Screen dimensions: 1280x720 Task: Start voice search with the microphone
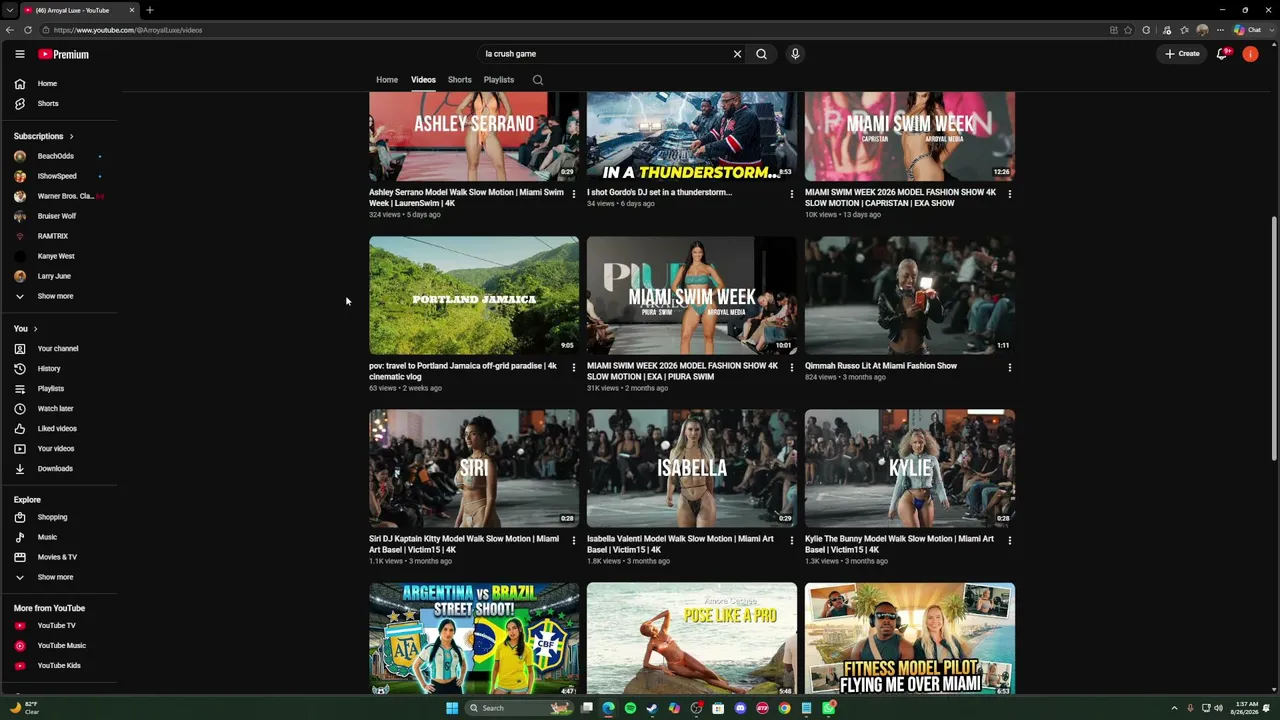click(x=795, y=54)
